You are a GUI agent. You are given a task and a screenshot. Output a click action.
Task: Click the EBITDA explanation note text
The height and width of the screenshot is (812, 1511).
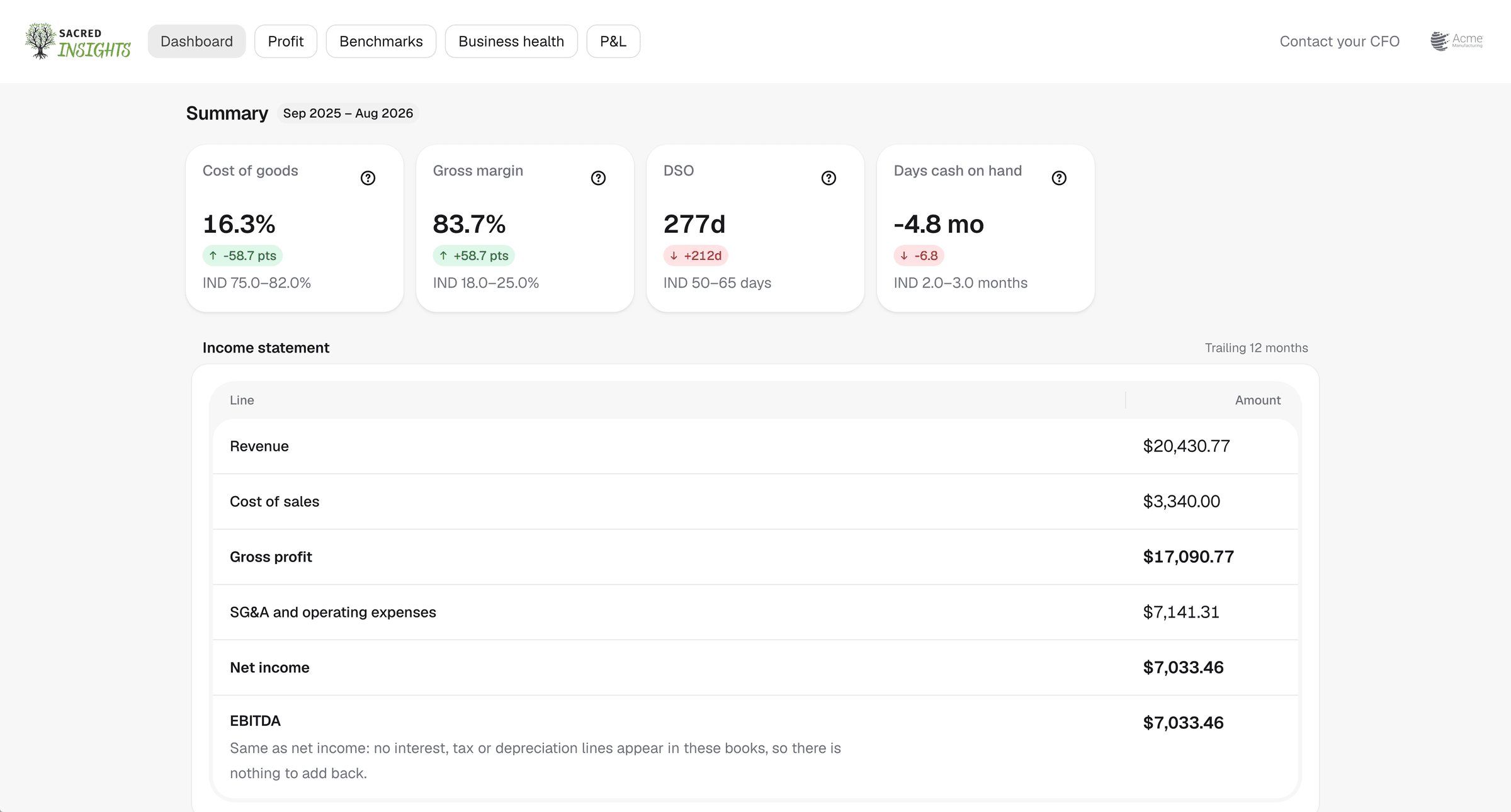(535, 761)
